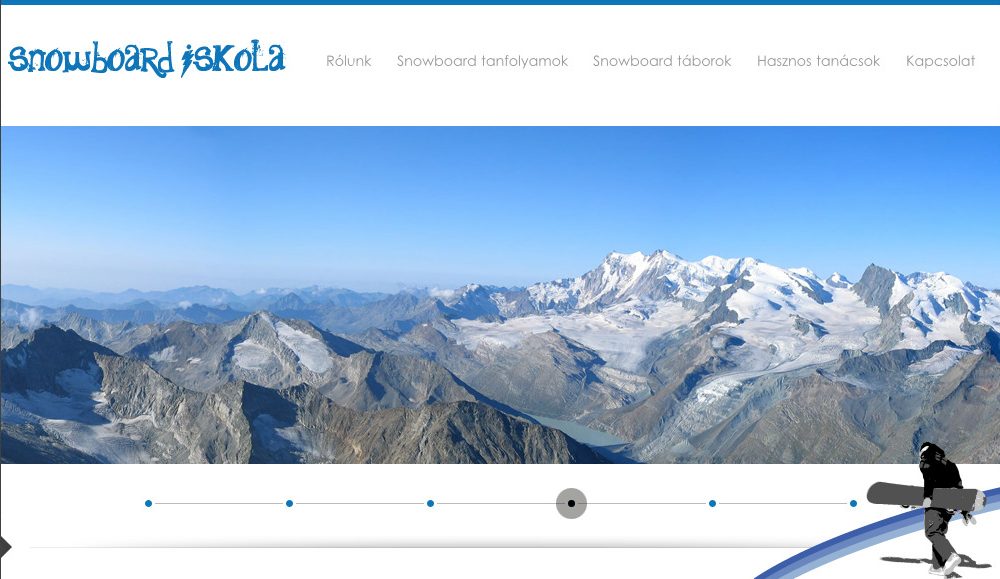1000x579 pixels.
Task: Click the mountain panorama banner image
Action: point(500,295)
